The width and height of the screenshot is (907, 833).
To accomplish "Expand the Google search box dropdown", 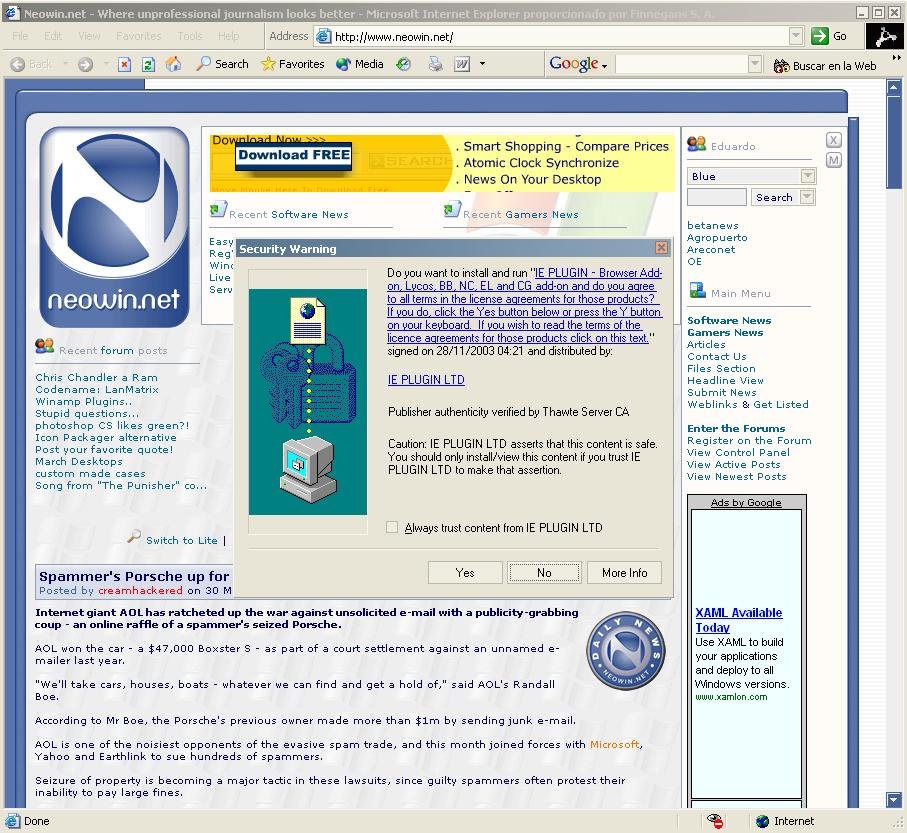I will pos(754,64).
